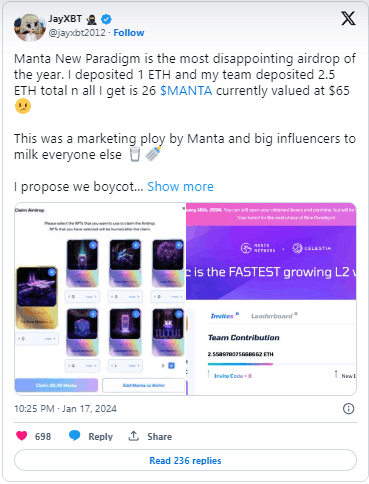Click the reply speech bubble icon

tap(75, 436)
